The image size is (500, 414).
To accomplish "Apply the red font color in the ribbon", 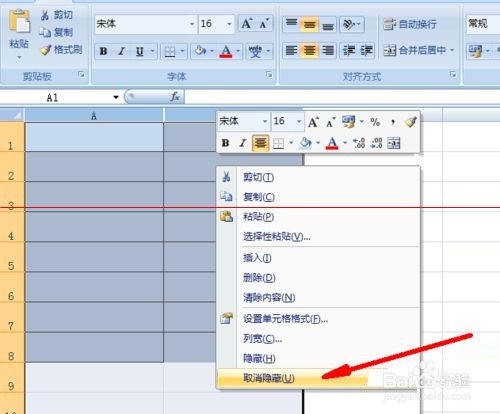I will 226,51.
